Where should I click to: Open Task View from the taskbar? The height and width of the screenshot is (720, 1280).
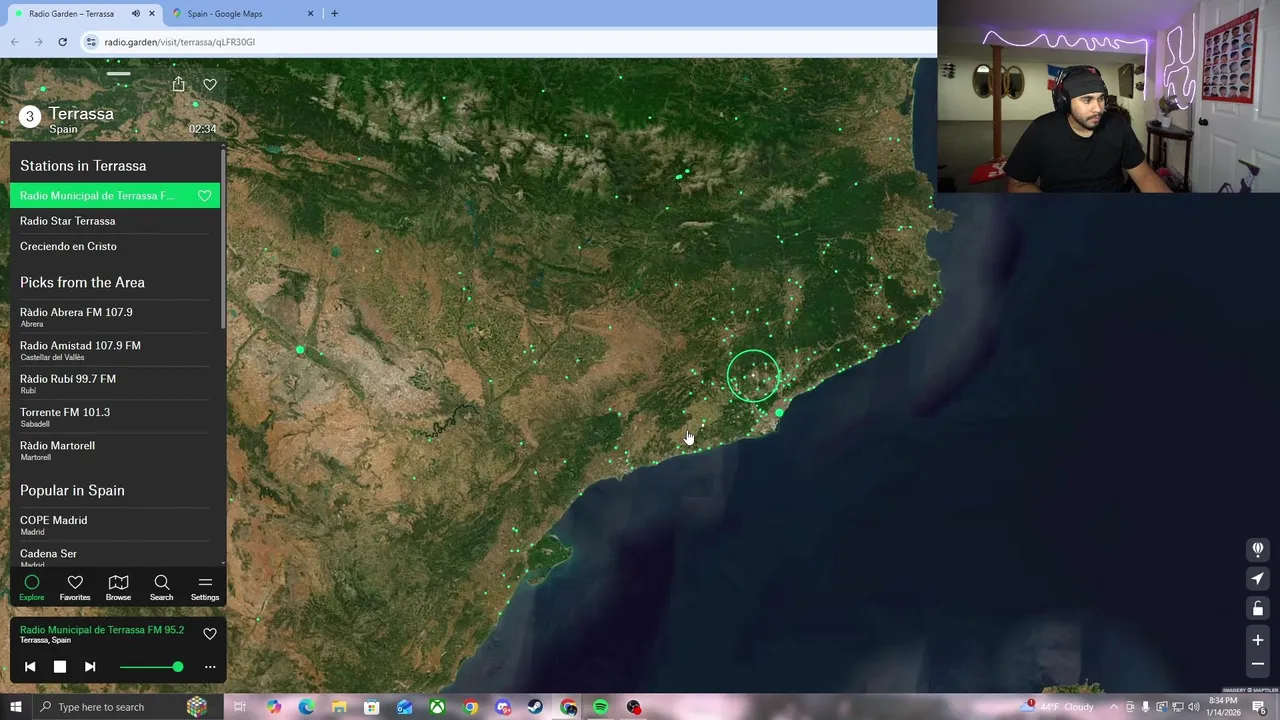pyautogui.click(x=240, y=707)
